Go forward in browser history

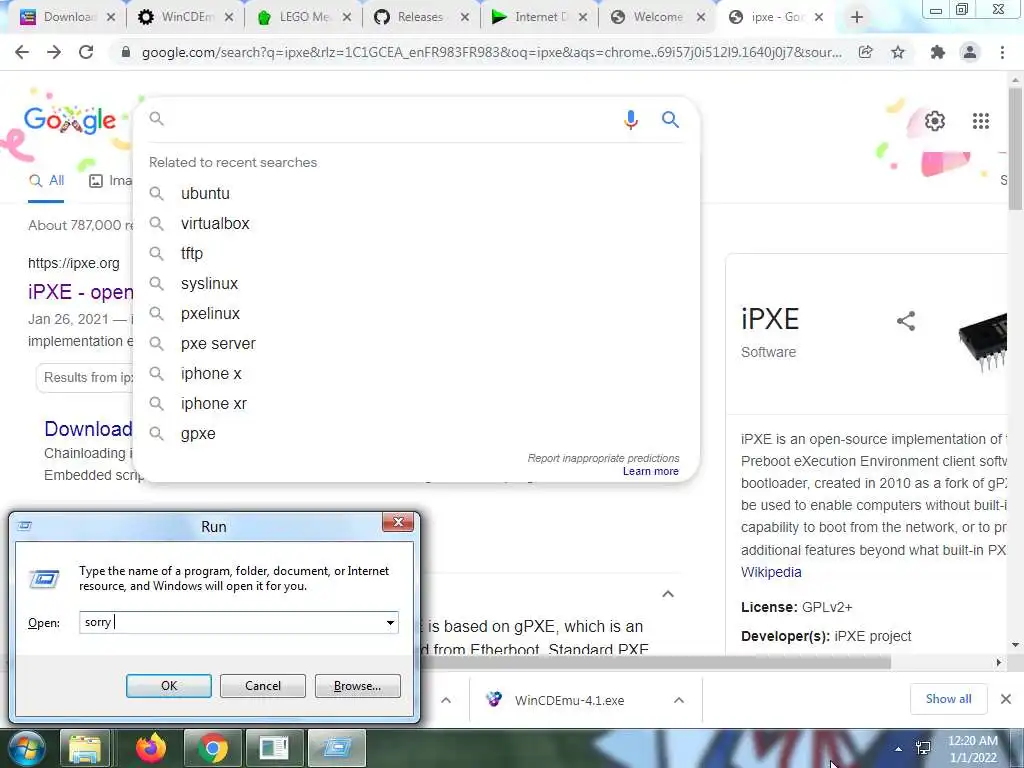[x=54, y=52]
